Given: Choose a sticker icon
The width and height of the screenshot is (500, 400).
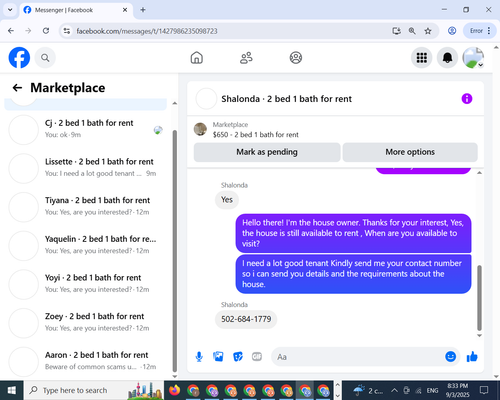Looking at the screenshot, I should point(238,357).
